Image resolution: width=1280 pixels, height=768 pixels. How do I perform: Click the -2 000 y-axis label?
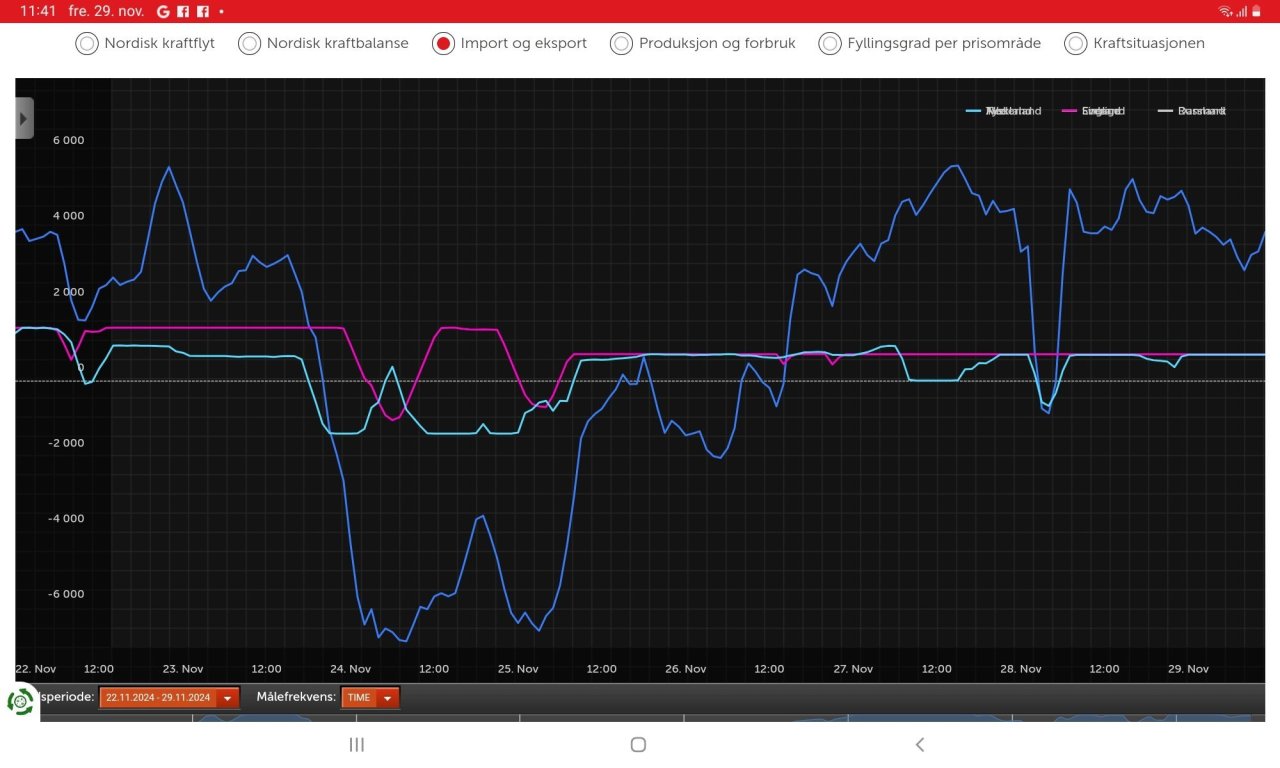coord(66,443)
